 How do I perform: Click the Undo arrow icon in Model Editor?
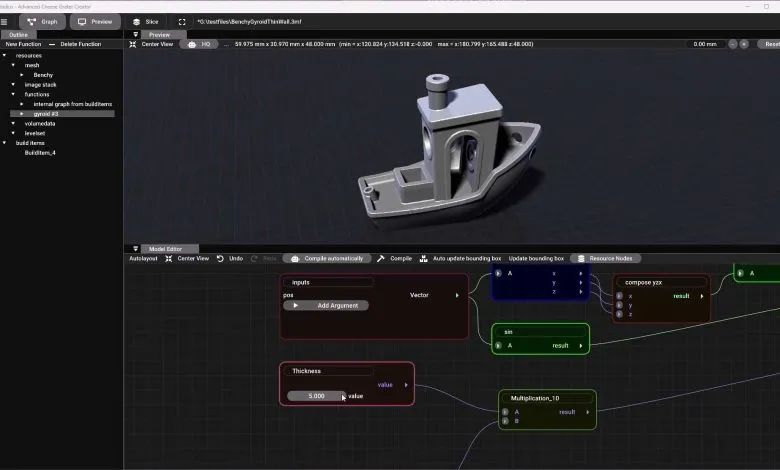[x=220, y=258]
